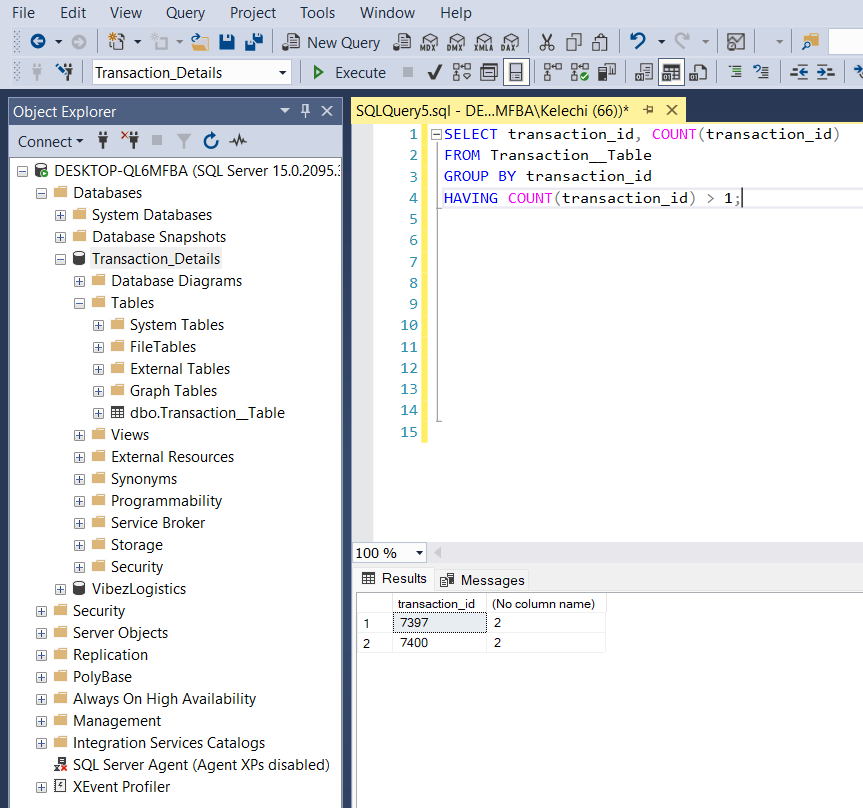Expand the Programmability node
Viewport: 863px width, 808px height.
(x=79, y=500)
